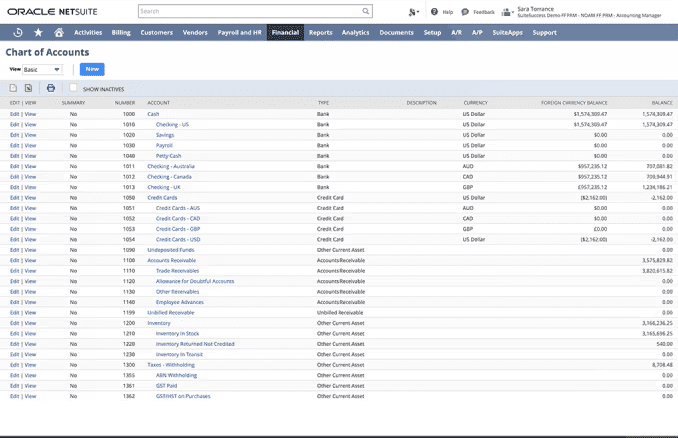678x438 pixels.
Task: Open the Customers menu
Action: [156, 32]
